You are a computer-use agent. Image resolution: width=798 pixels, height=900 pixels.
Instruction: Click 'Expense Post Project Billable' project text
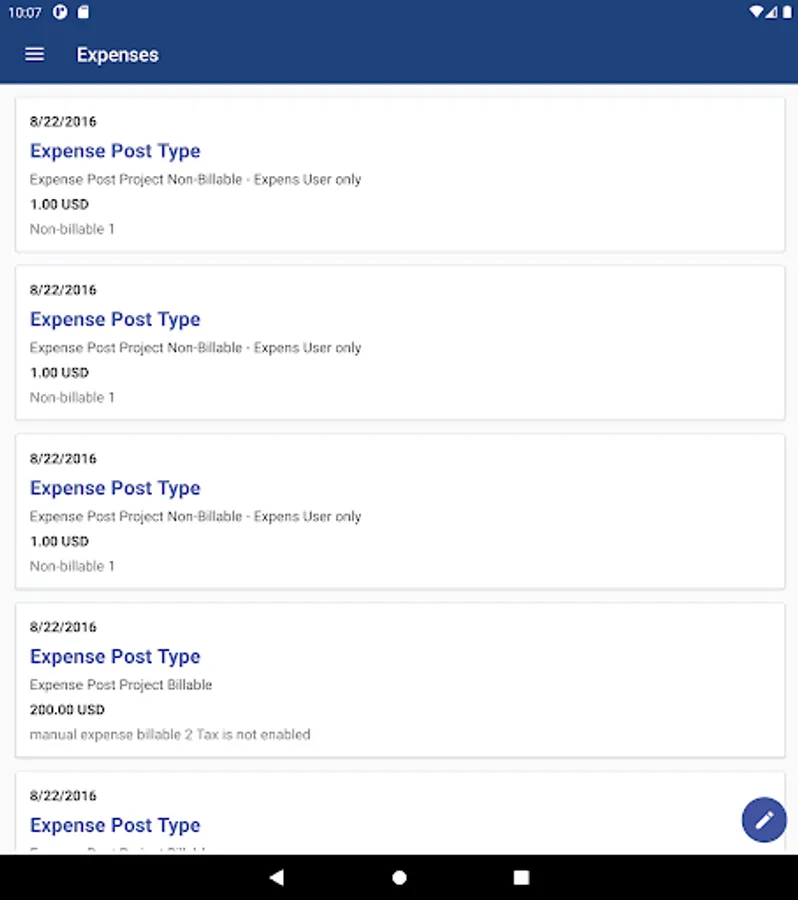[x=121, y=685]
